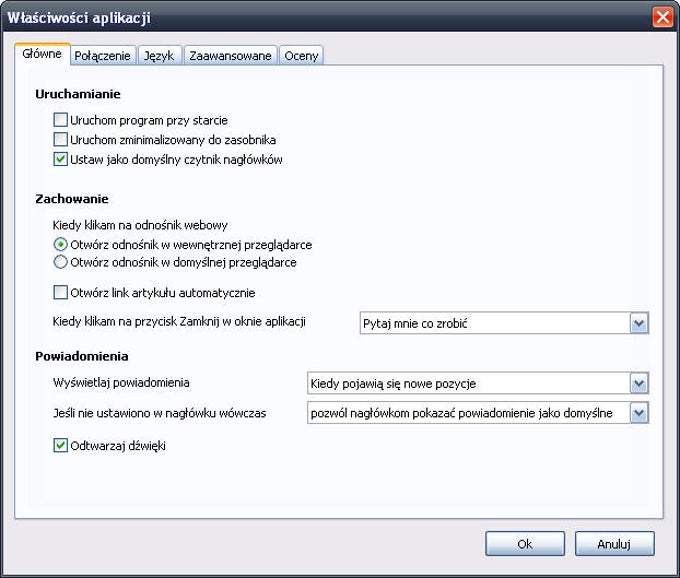
Task: Cancel with the Anuluj button
Action: tap(615, 544)
